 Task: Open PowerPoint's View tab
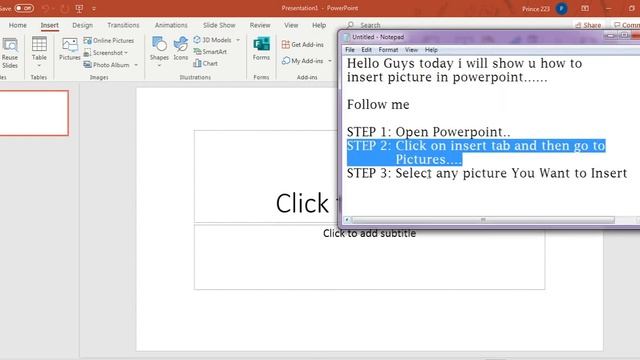(x=291, y=25)
